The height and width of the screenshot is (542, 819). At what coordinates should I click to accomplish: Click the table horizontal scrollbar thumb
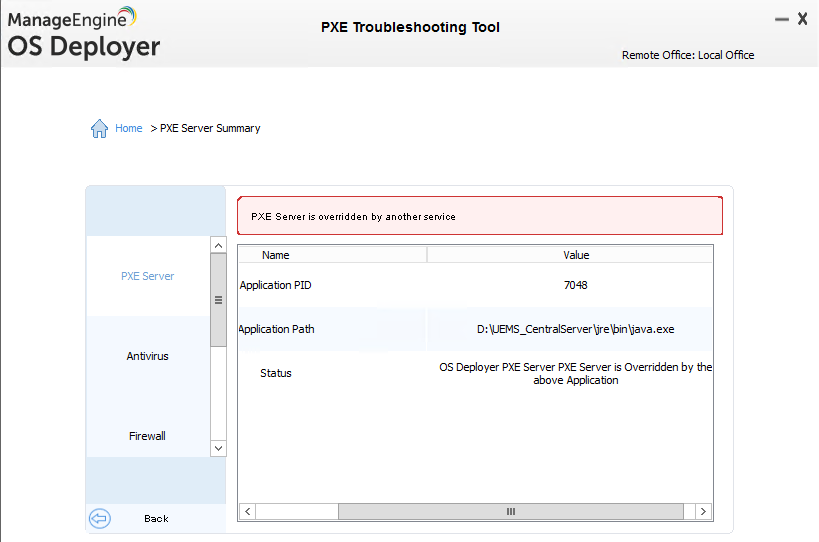pyautogui.click(x=511, y=512)
